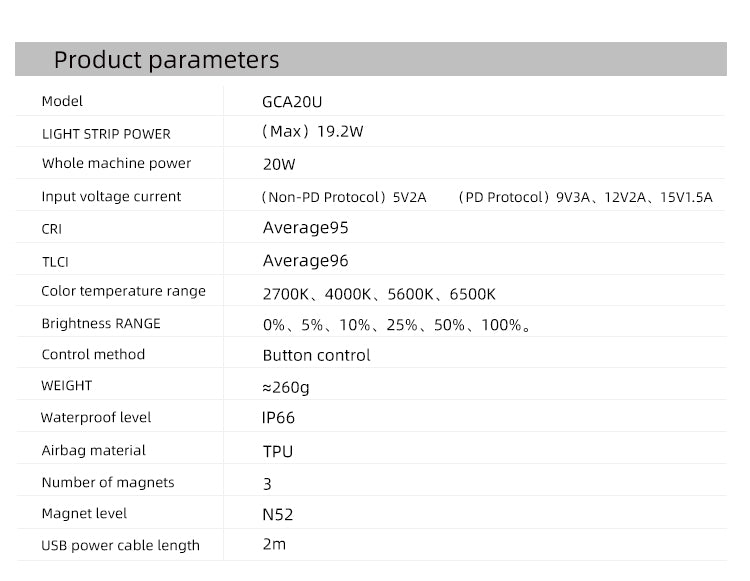
Task: Click the Color temperature range label
Action: point(123,291)
